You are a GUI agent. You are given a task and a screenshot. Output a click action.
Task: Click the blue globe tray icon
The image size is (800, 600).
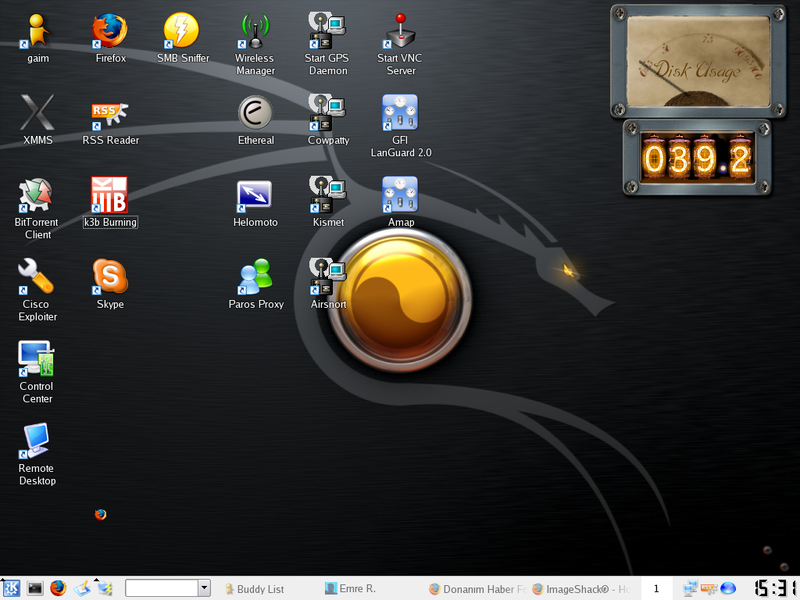pos(728,588)
